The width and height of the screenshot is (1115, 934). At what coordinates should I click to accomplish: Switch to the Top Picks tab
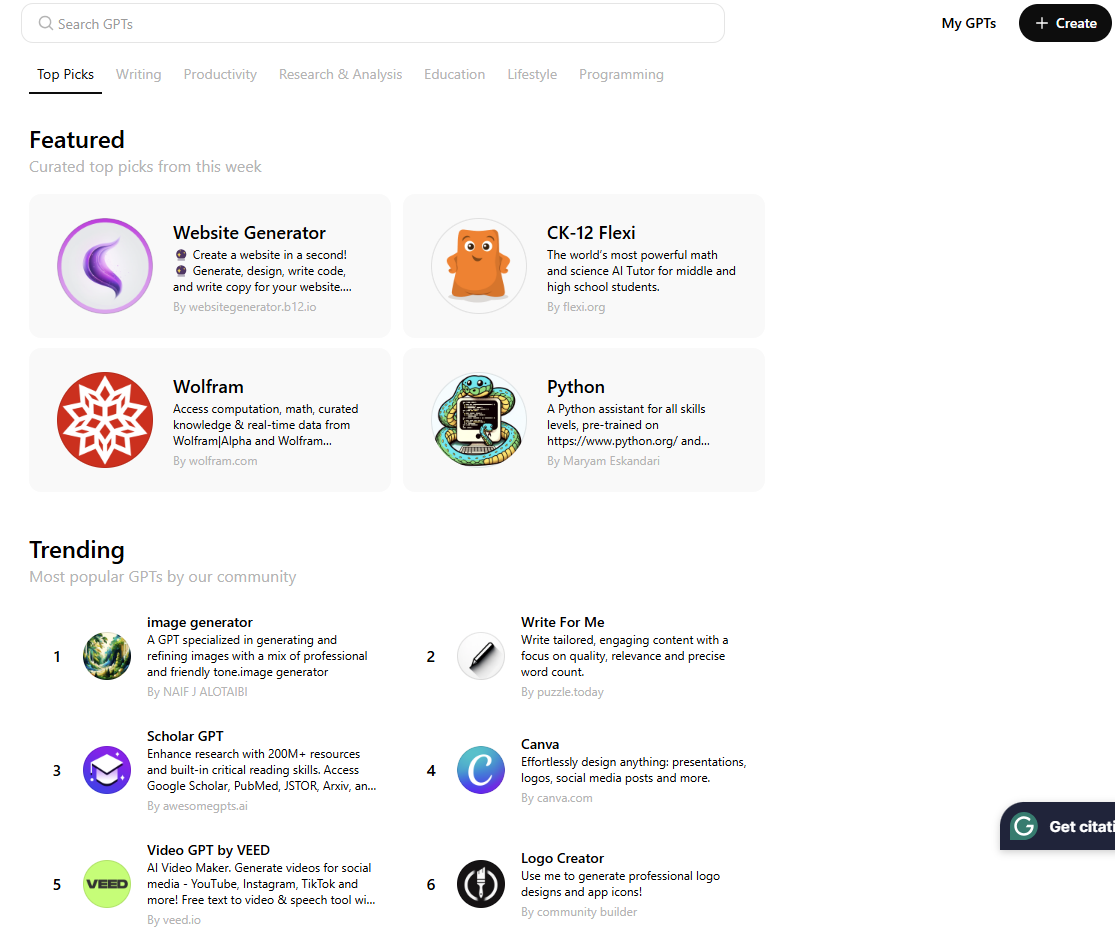[65, 74]
